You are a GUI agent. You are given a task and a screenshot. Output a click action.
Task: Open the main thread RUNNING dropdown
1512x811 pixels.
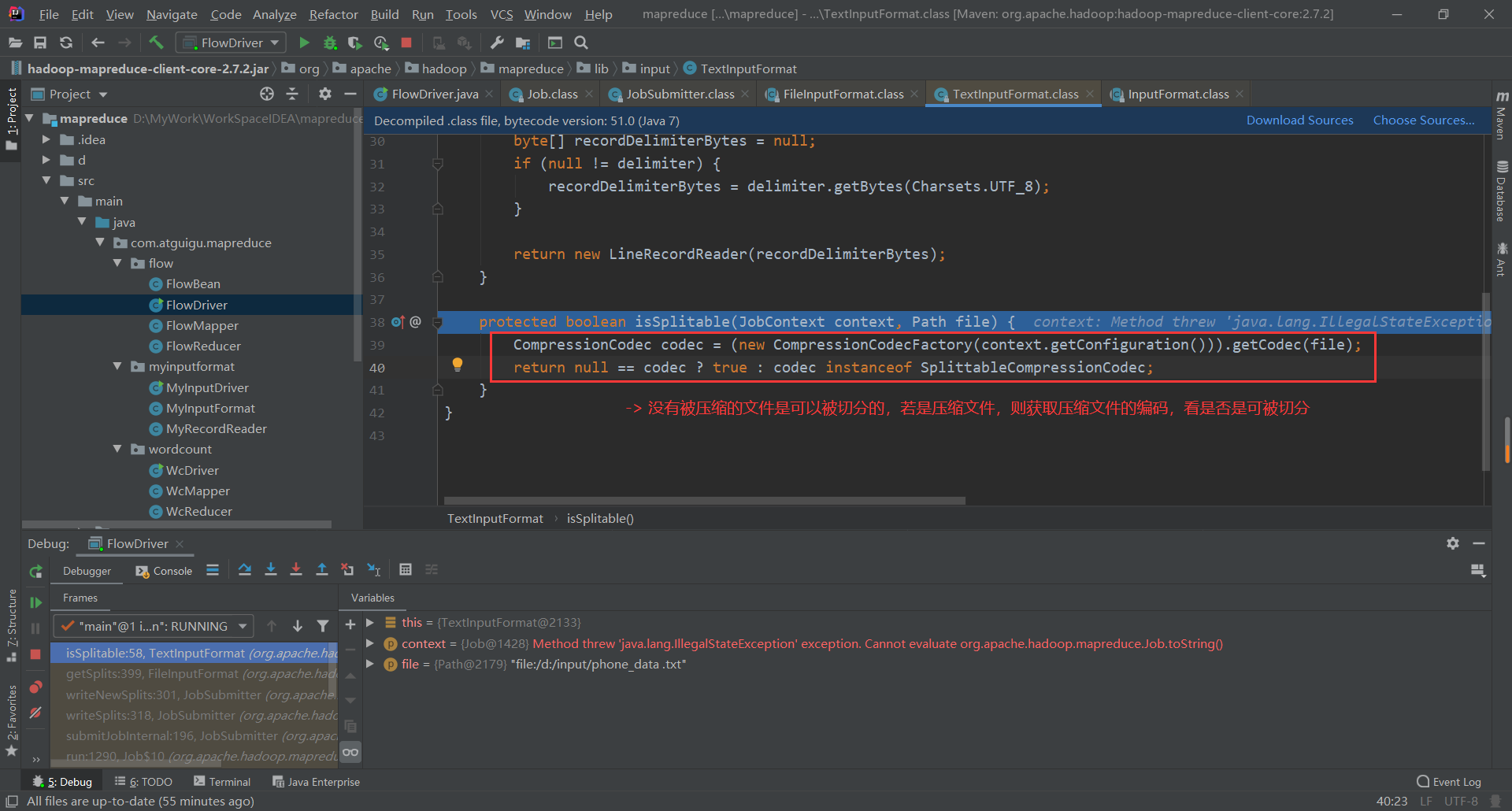(x=154, y=626)
